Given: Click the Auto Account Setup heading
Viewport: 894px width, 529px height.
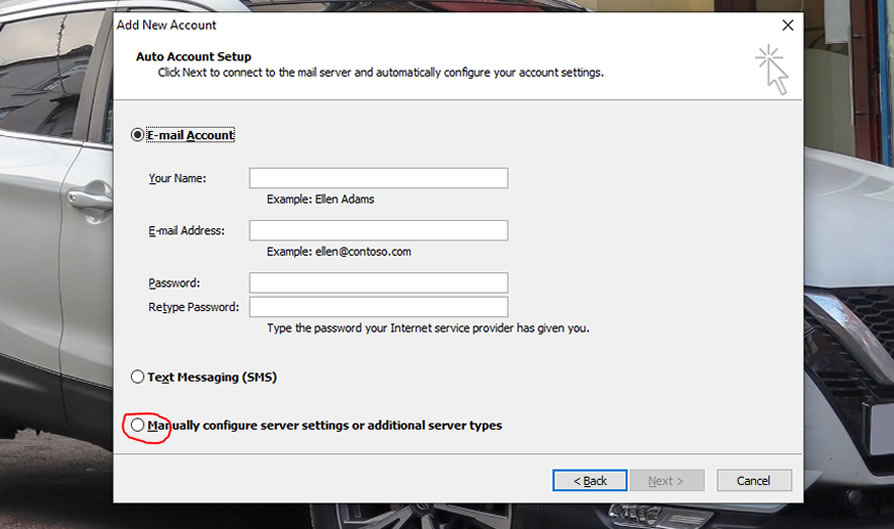Looking at the screenshot, I should (x=193, y=56).
